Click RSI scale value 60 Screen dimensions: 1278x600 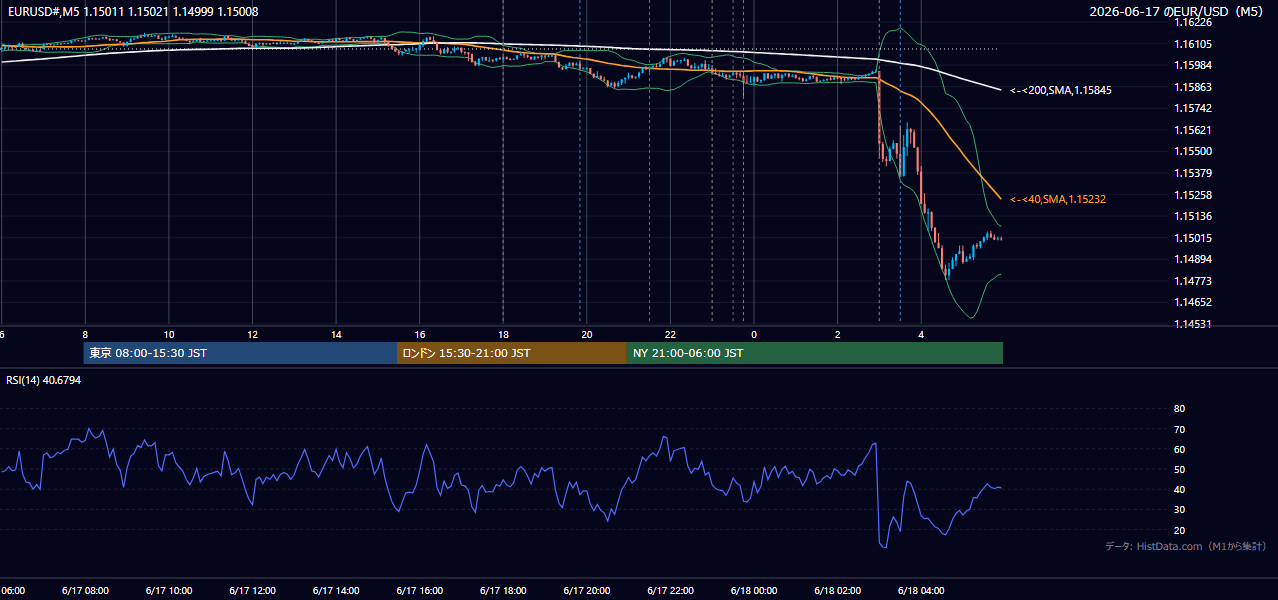(x=1179, y=449)
